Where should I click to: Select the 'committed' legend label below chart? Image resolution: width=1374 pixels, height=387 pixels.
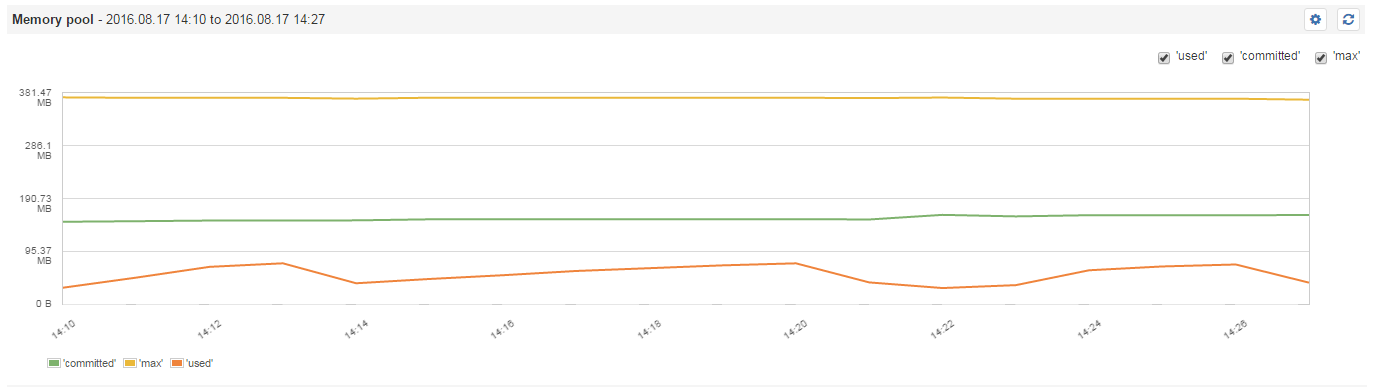click(90, 363)
